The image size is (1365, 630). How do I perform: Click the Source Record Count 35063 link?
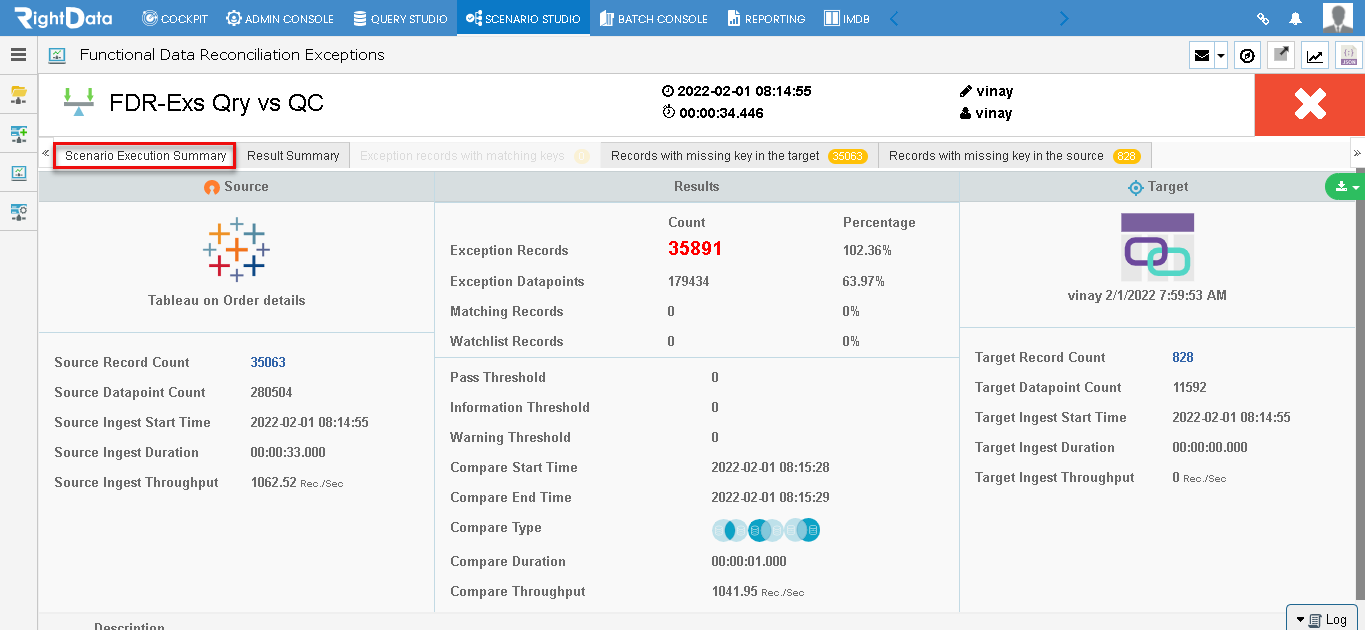(x=268, y=362)
